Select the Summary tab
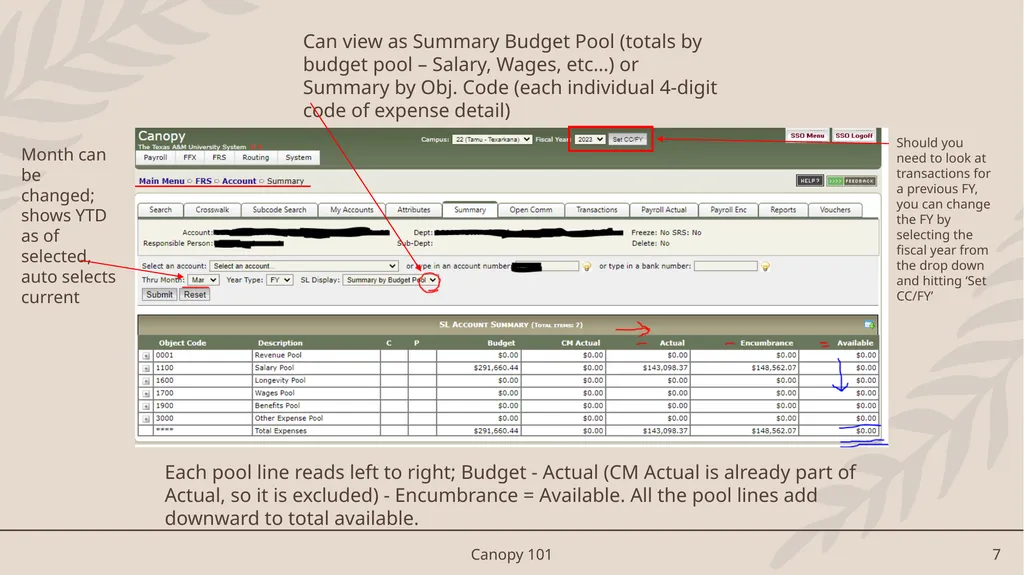Screen dimensions: 1024x575 (470, 210)
